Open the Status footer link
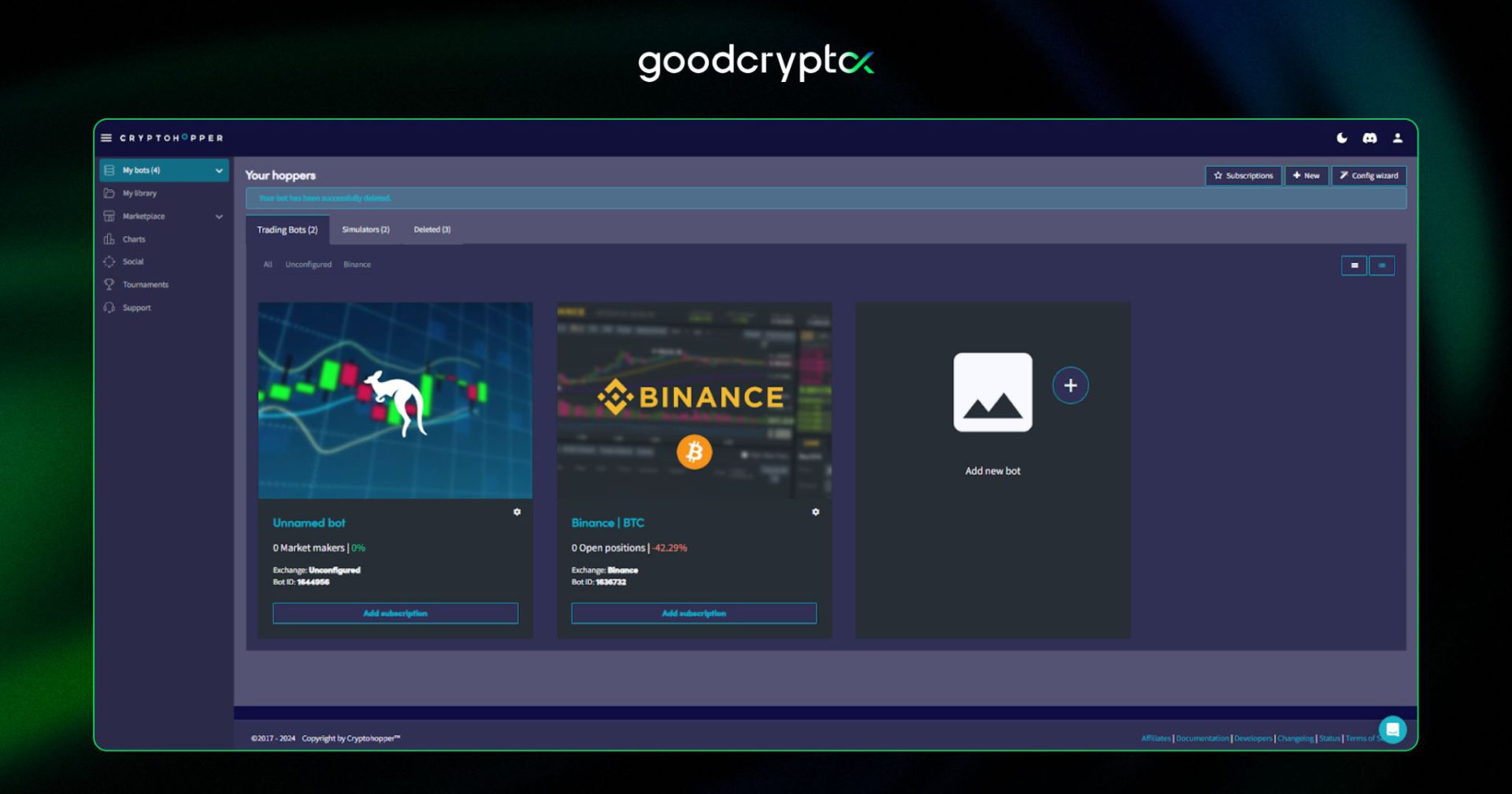Image resolution: width=1512 pixels, height=794 pixels. [x=1329, y=739]
